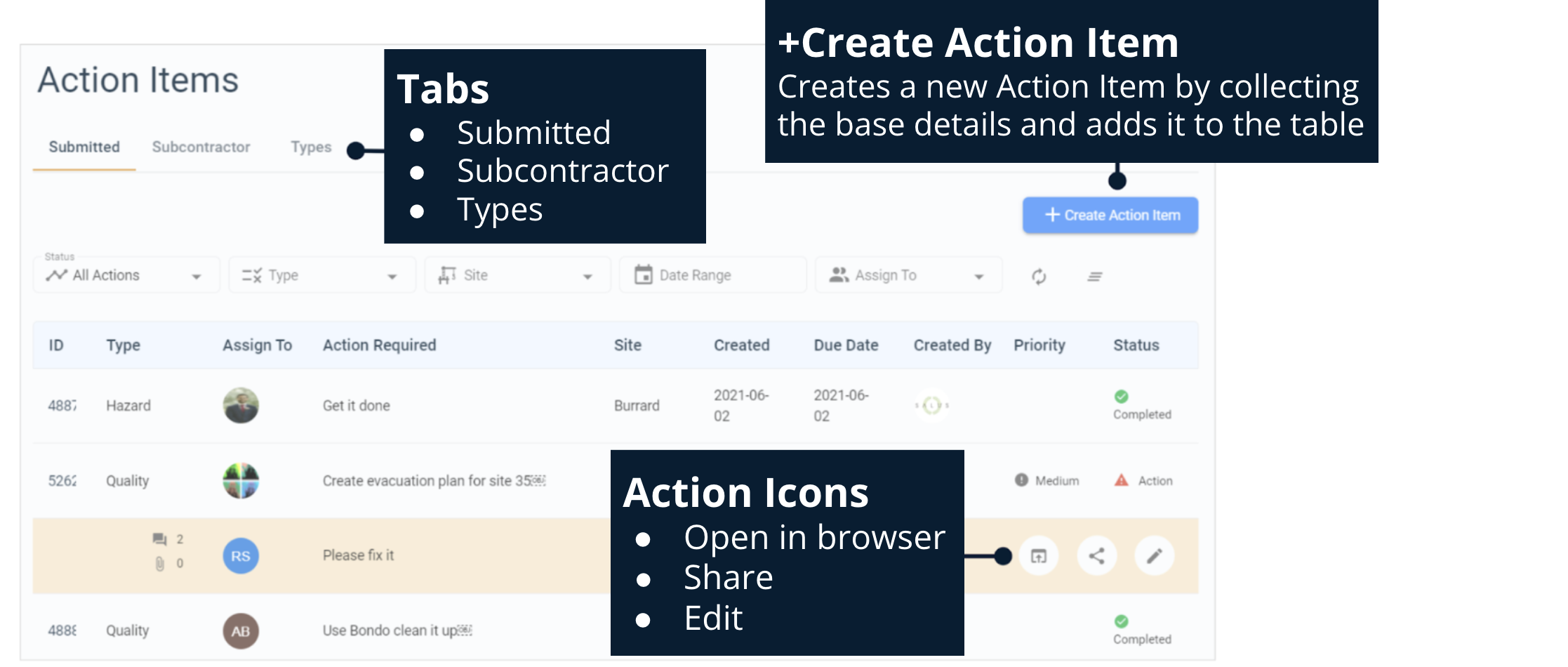Click the Edit pencil icon
Screen dimensions: 1568x667
point(1154,556)
